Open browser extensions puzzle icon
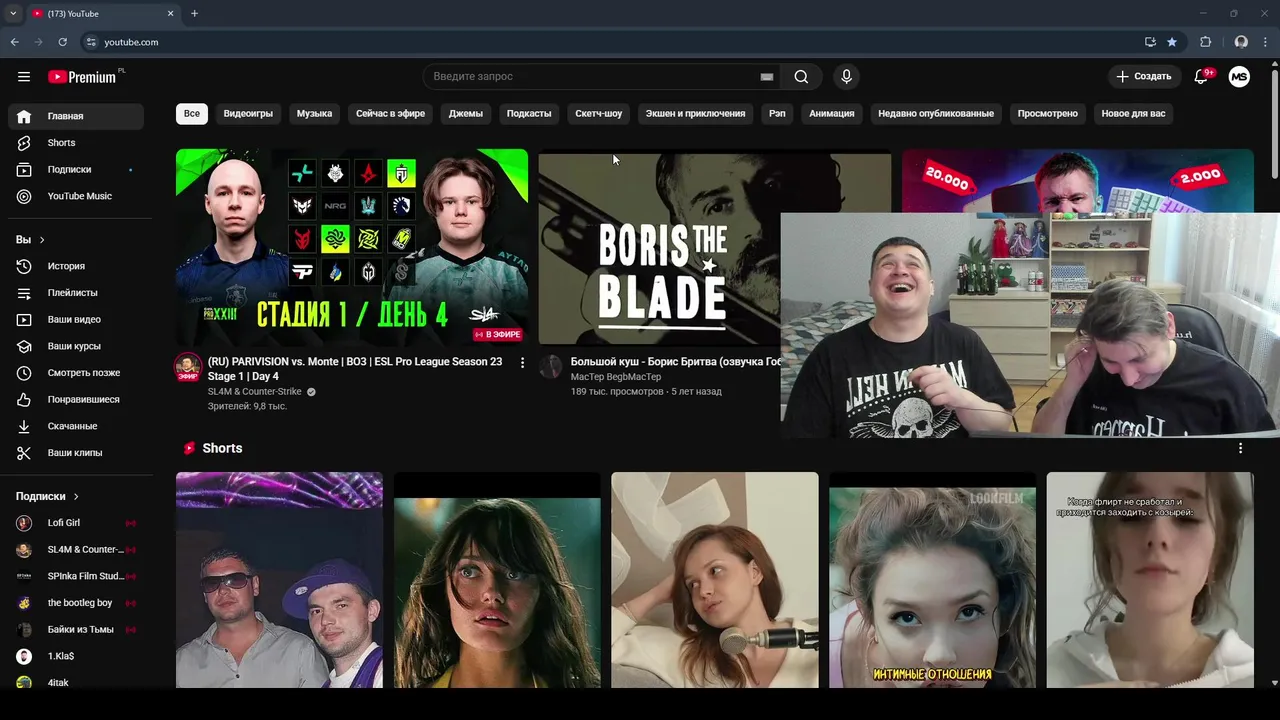1280x720 pixels. pyautogui.click(x=1205, y=42)
